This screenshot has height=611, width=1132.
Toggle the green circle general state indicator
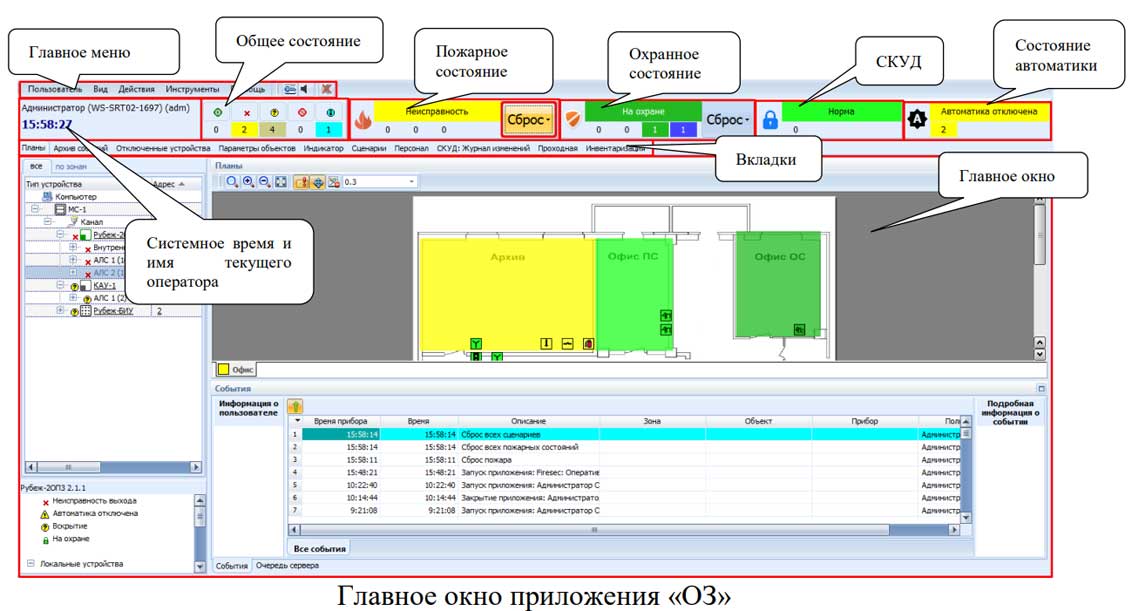pos(219,112)
